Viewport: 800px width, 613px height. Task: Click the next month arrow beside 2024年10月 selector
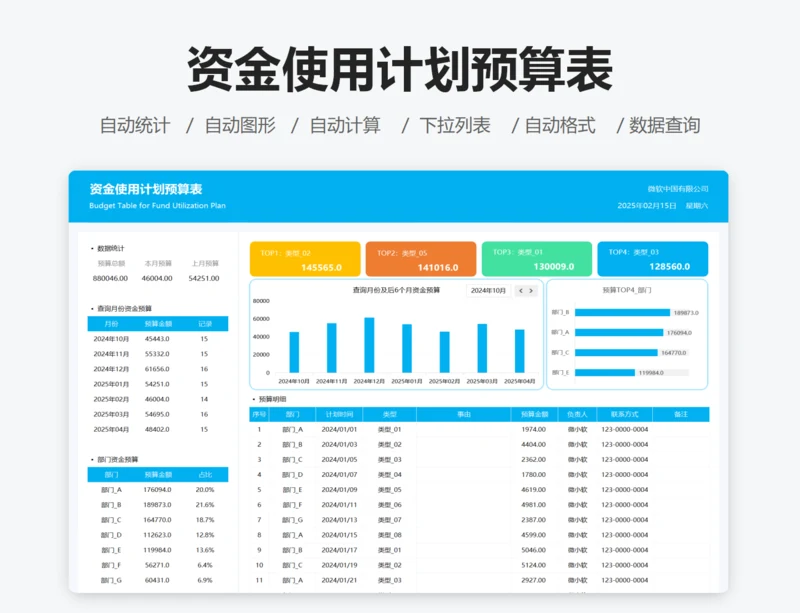click(x=531, y=290)
